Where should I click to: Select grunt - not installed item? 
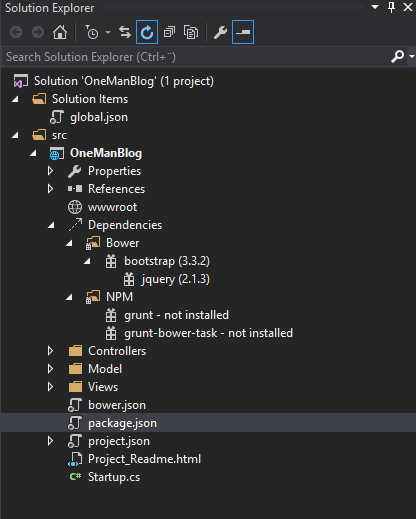(176, 315)
